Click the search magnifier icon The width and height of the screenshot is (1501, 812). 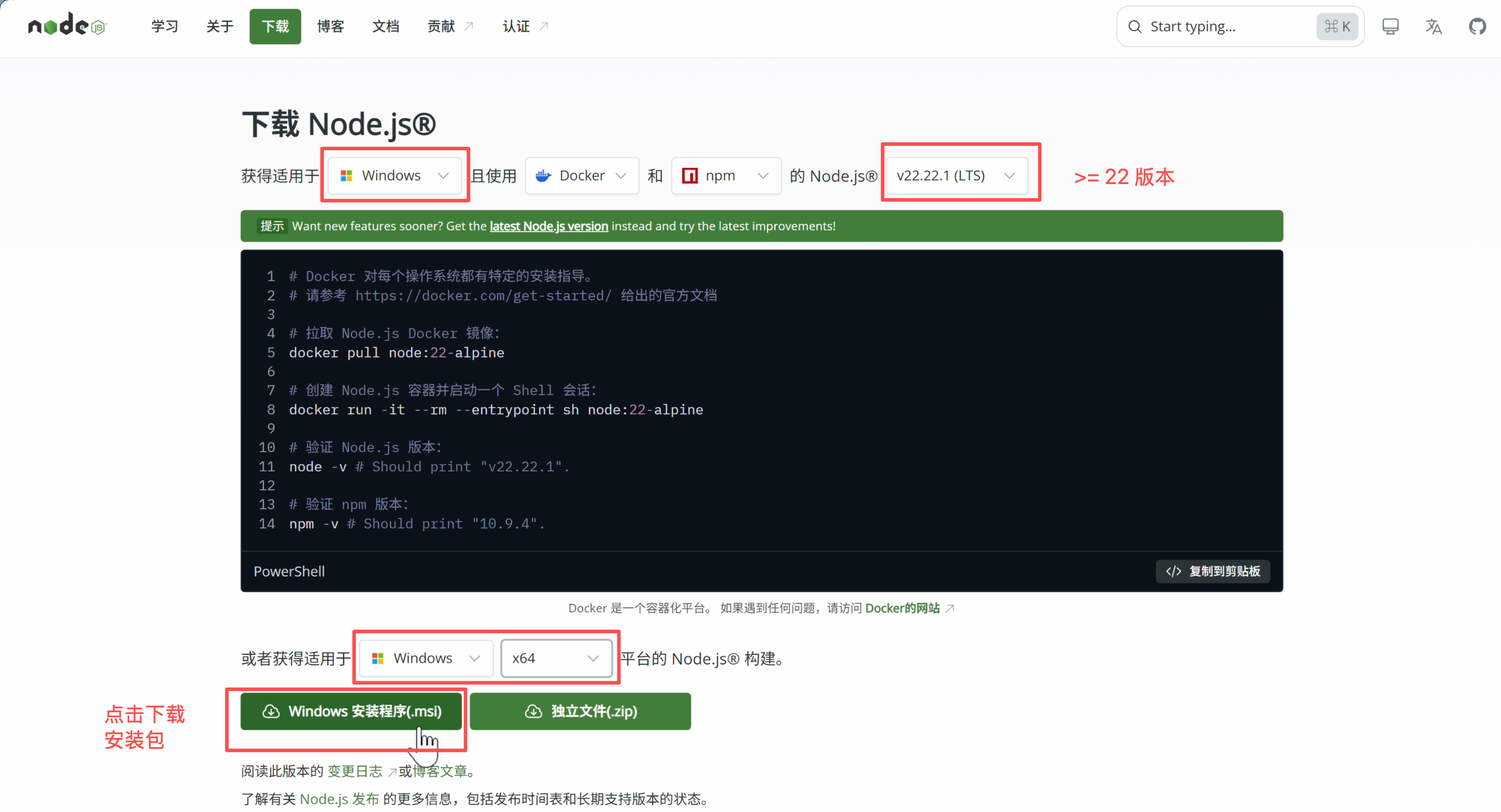[1134, 26]
